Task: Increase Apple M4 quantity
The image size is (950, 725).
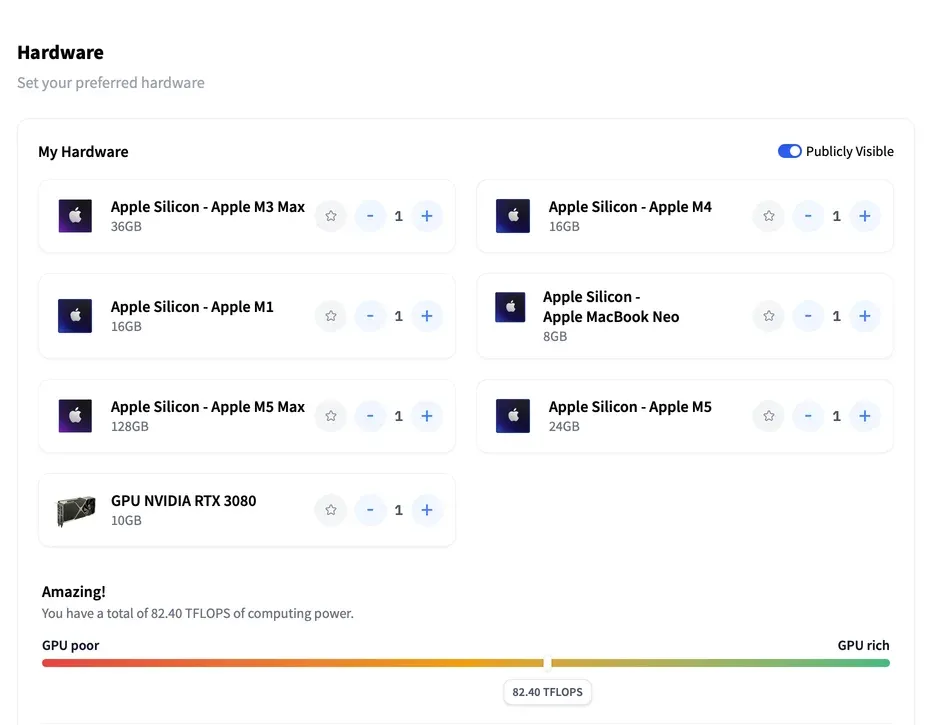Action: click(865, 216)
